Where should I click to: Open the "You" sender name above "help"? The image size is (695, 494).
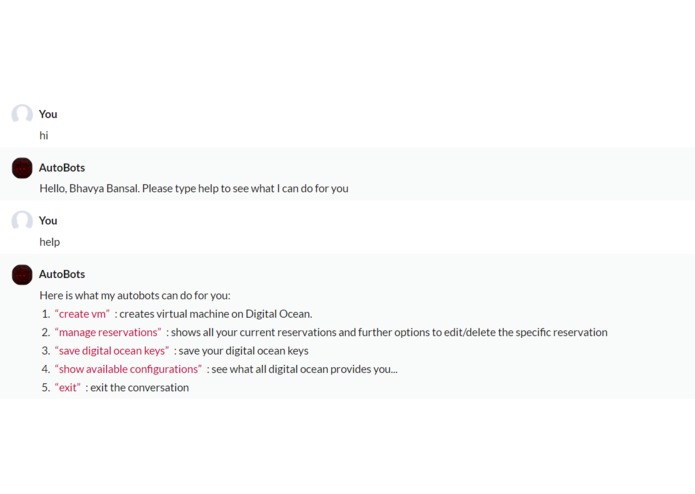(x=48, y=221)
